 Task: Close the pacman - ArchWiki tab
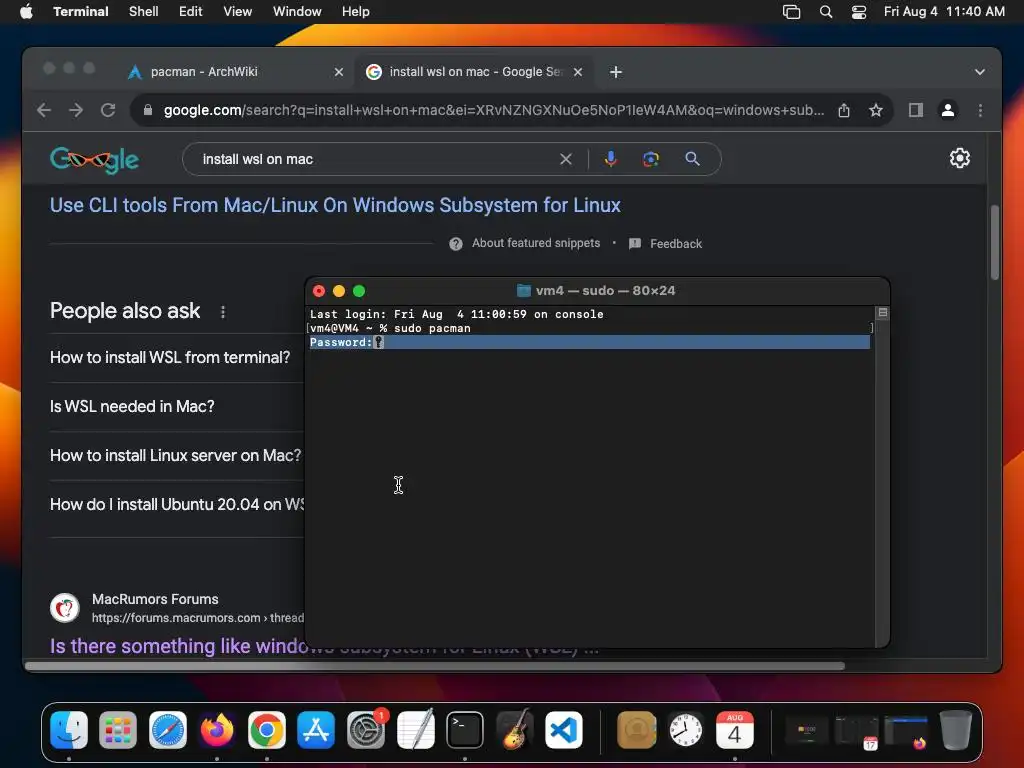pos(338,72)
